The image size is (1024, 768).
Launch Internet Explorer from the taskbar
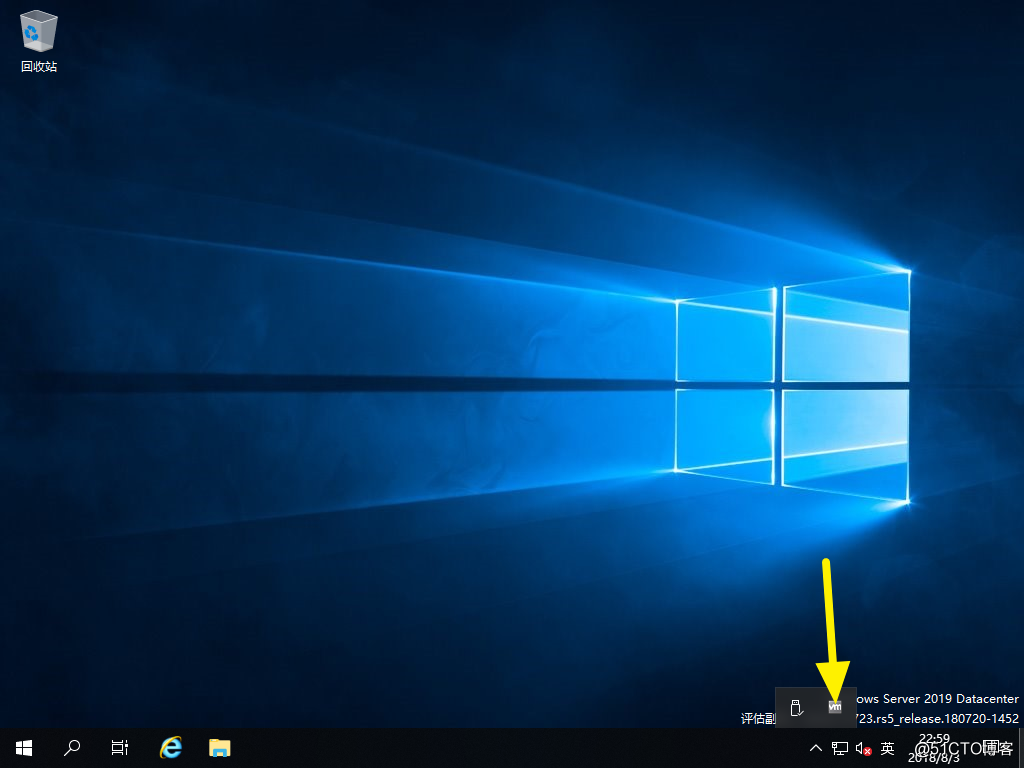(x=170, y=748)
